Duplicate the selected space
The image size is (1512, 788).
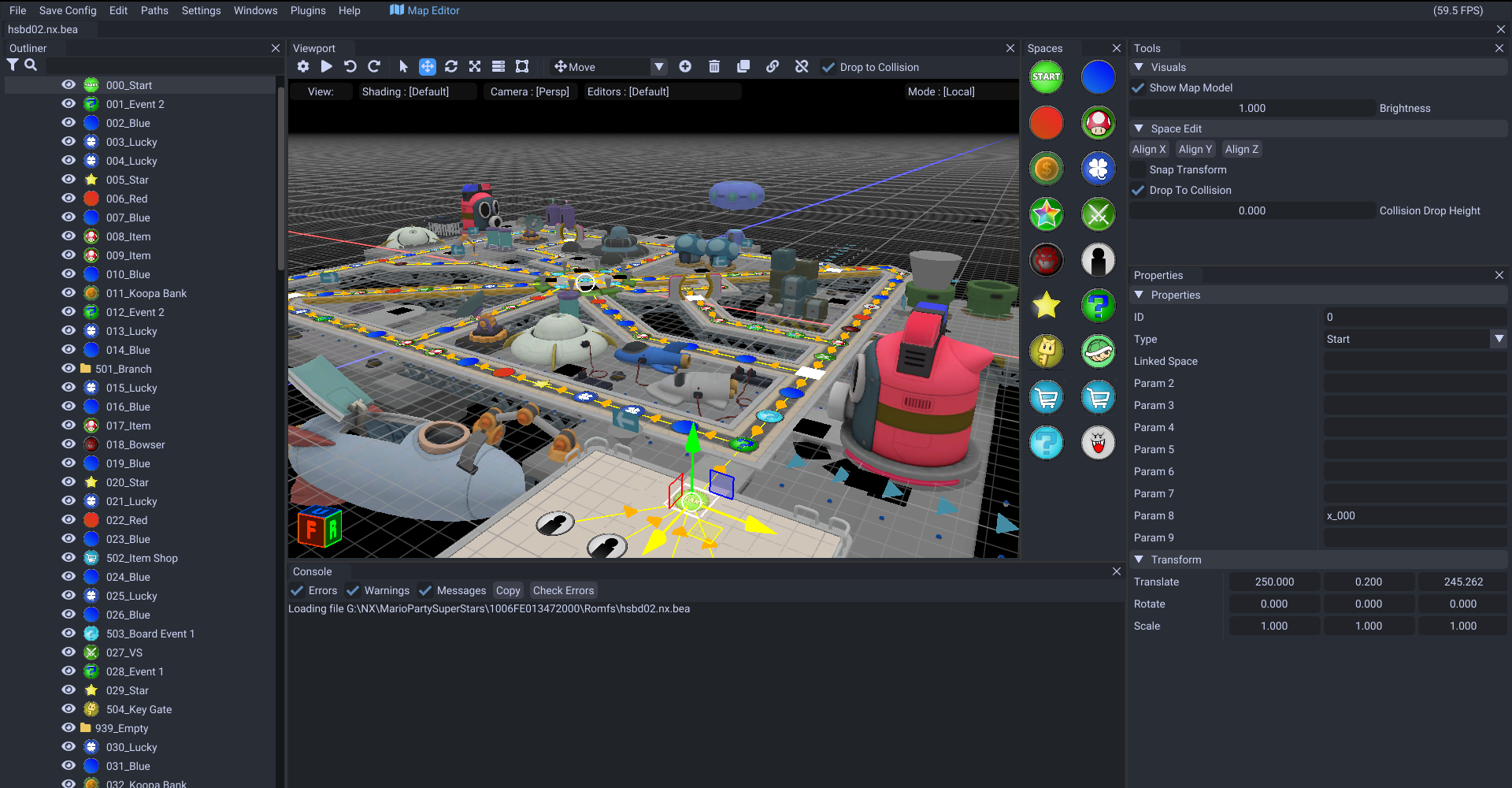743,67
